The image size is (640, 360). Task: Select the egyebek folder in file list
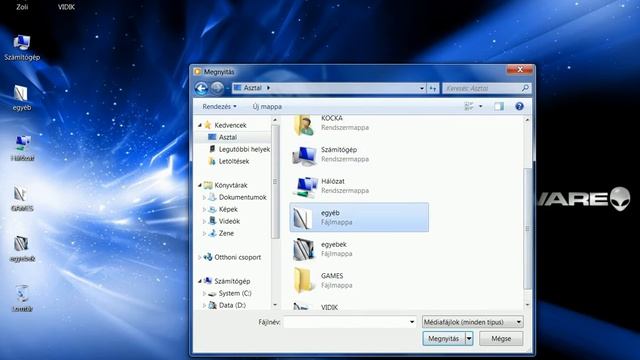(359, 249)
